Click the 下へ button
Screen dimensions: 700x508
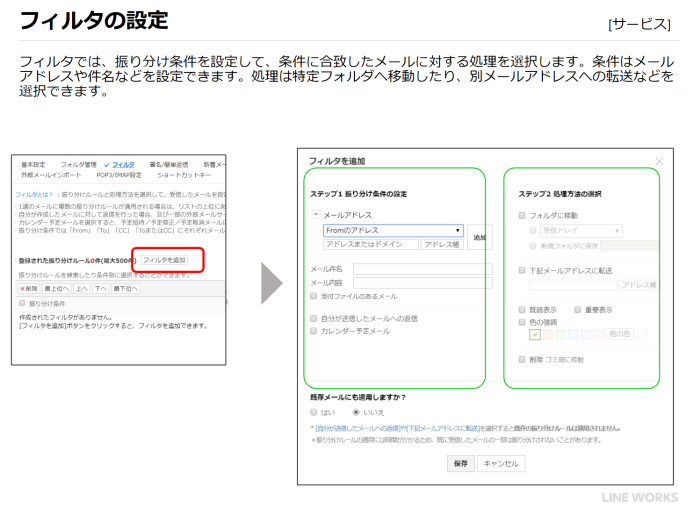(100, 289)
